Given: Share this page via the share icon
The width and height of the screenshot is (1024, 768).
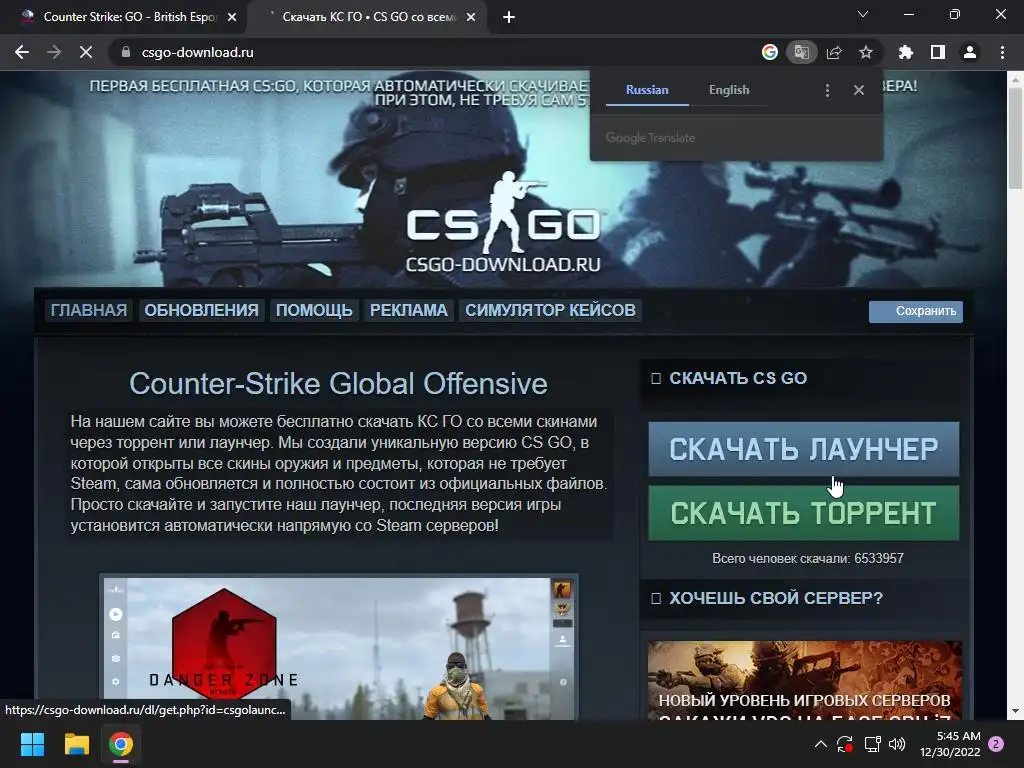Looking at the screenshot, I should pyautogui.click(x=834, y=52).
